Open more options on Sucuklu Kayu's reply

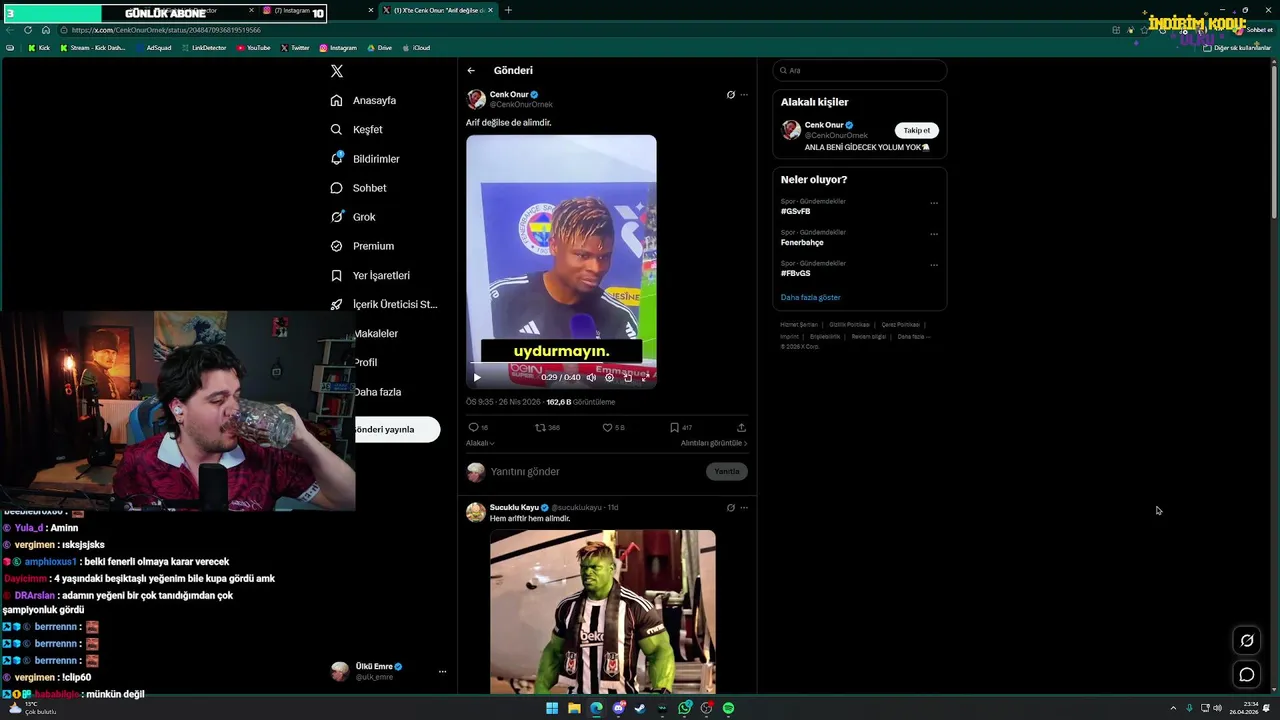click(744, 508)
